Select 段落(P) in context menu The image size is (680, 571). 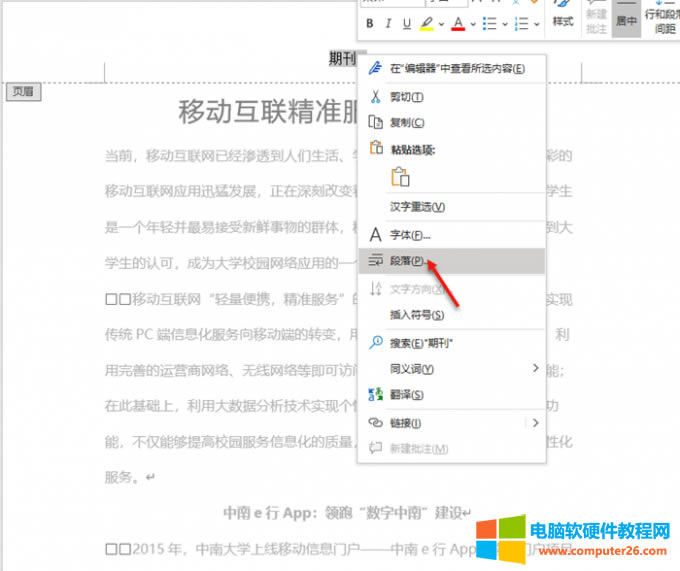[x=408, y=261]
